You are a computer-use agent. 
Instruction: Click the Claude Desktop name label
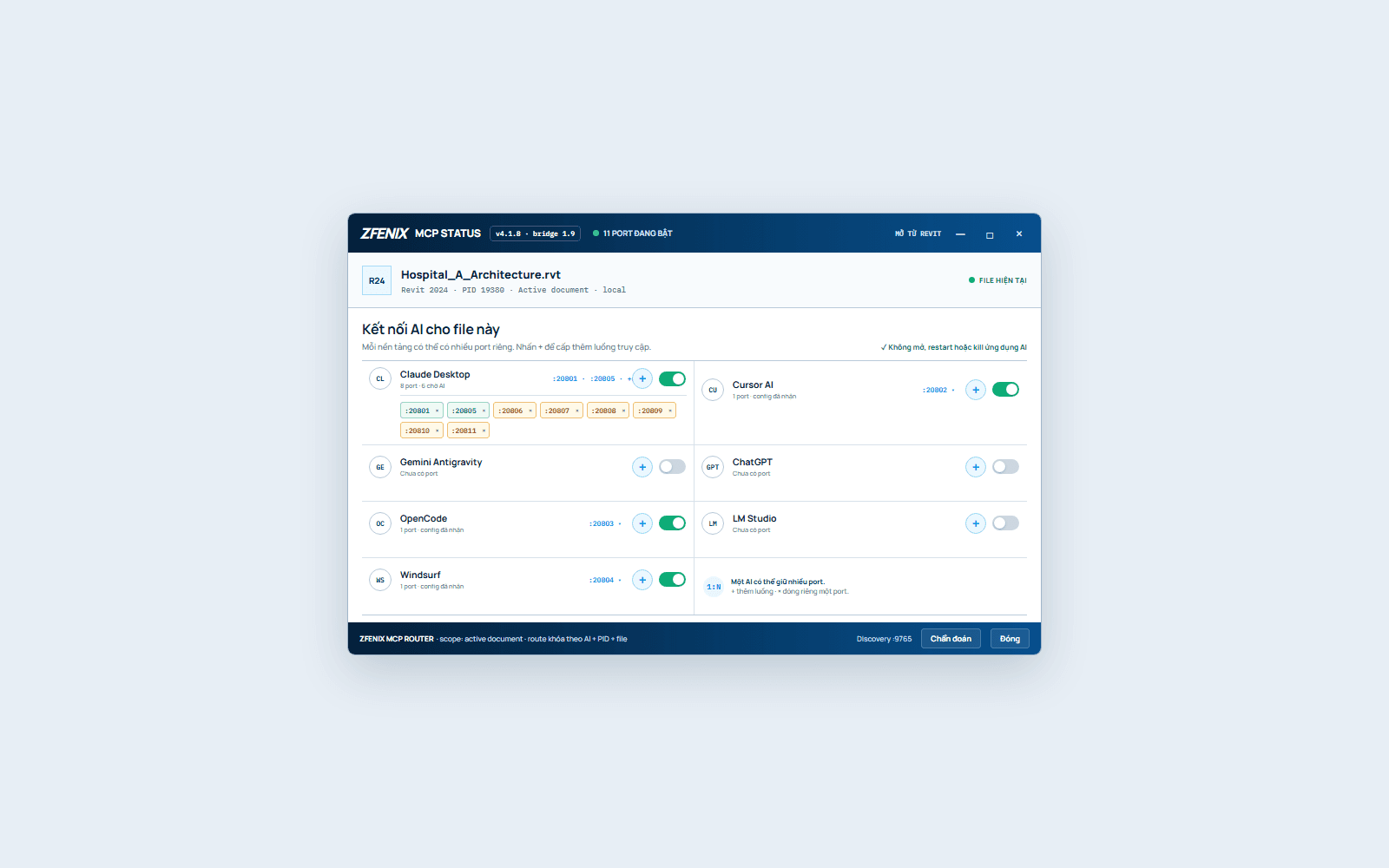pos(435,374)
